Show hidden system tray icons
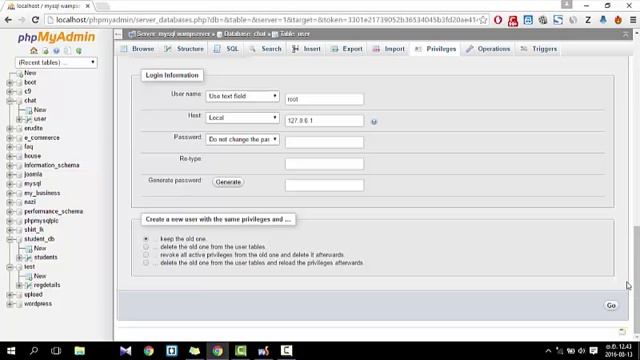Viewport: 640px width, 360px height. [x=548, y=351]
